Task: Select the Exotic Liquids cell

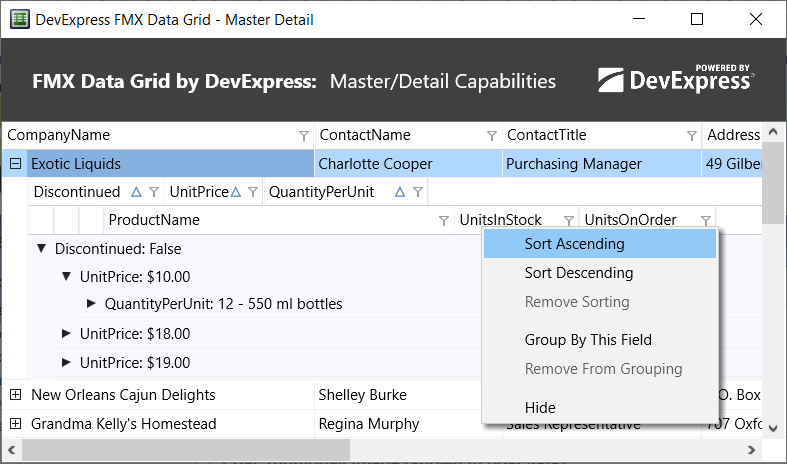Action: [x=171, y=164]
